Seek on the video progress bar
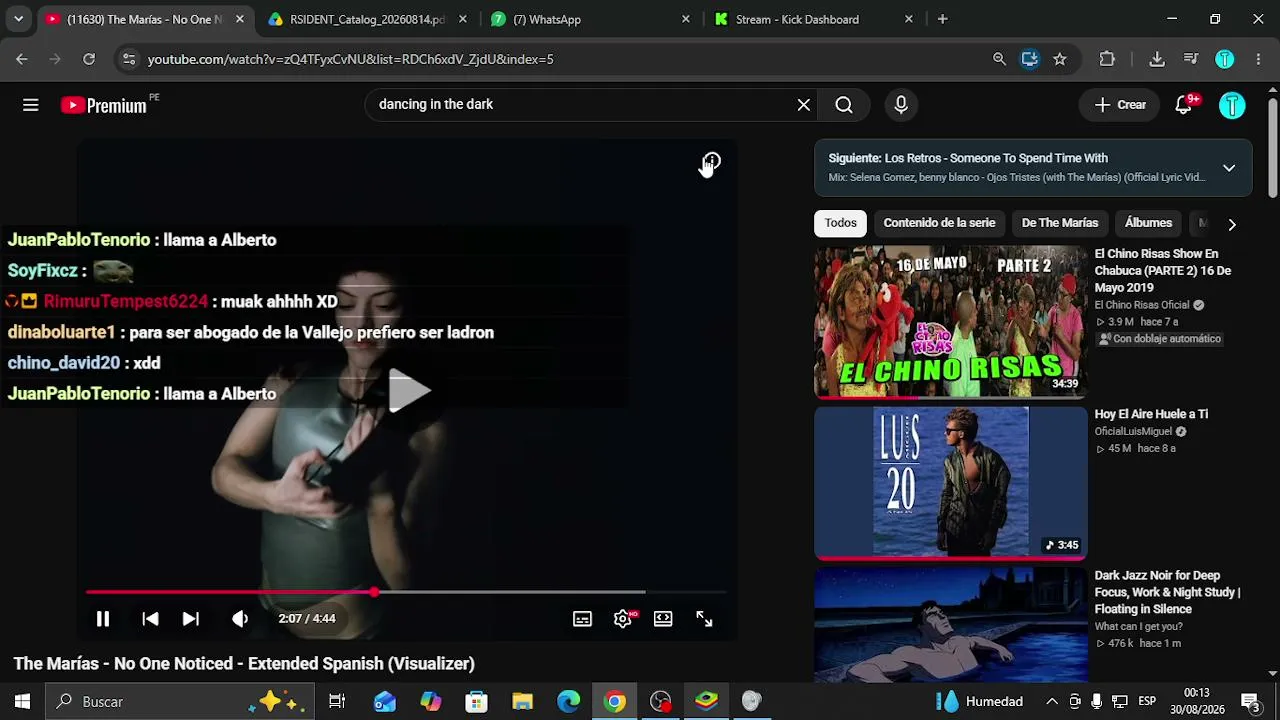This screenshot has width=1280, height=720. pos(406,592)
